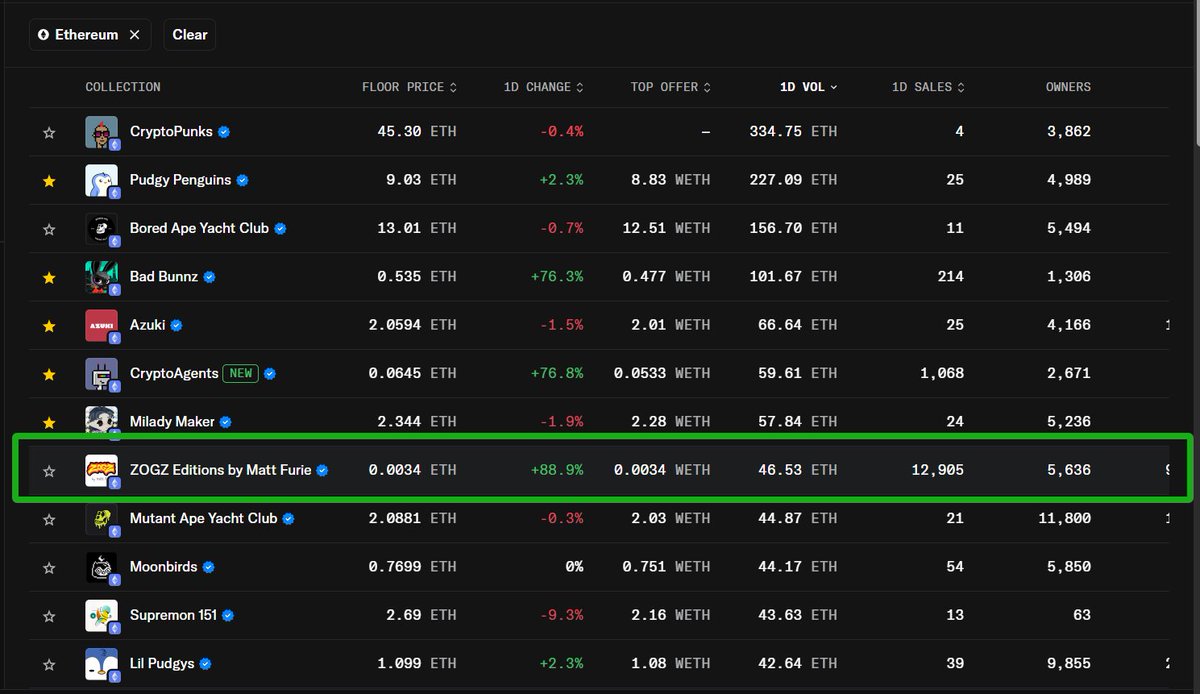Open ZOGZ Editions by Matt Furie name
The image size is (1200, 694).
coord(220,470)
